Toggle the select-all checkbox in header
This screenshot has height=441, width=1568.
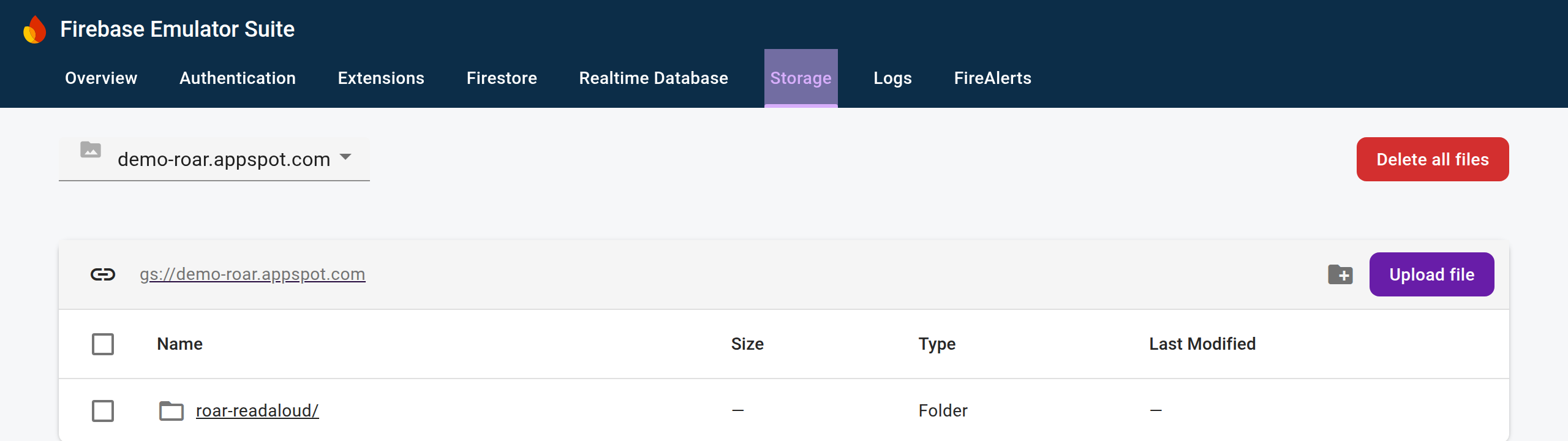point(103,344)
